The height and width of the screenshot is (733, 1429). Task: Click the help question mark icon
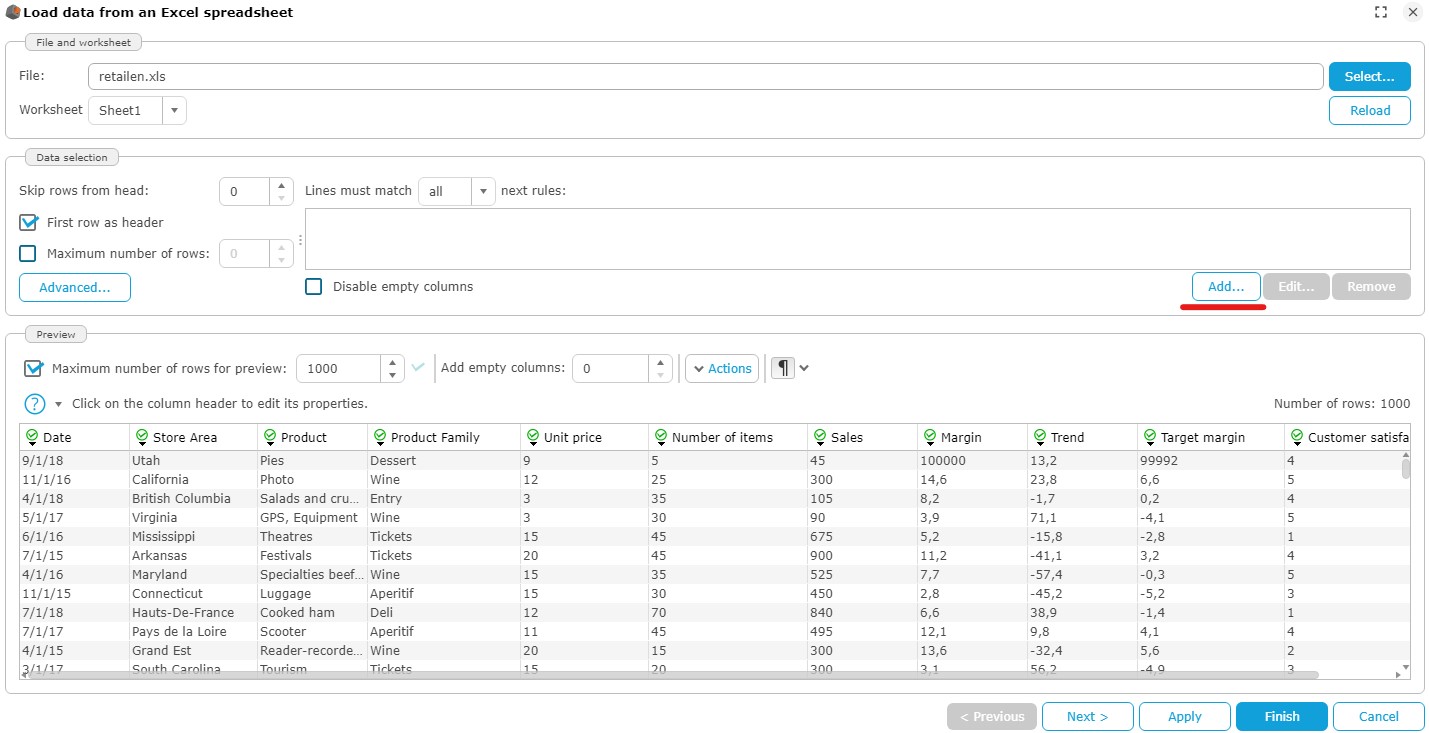click(x=35, y=404)
